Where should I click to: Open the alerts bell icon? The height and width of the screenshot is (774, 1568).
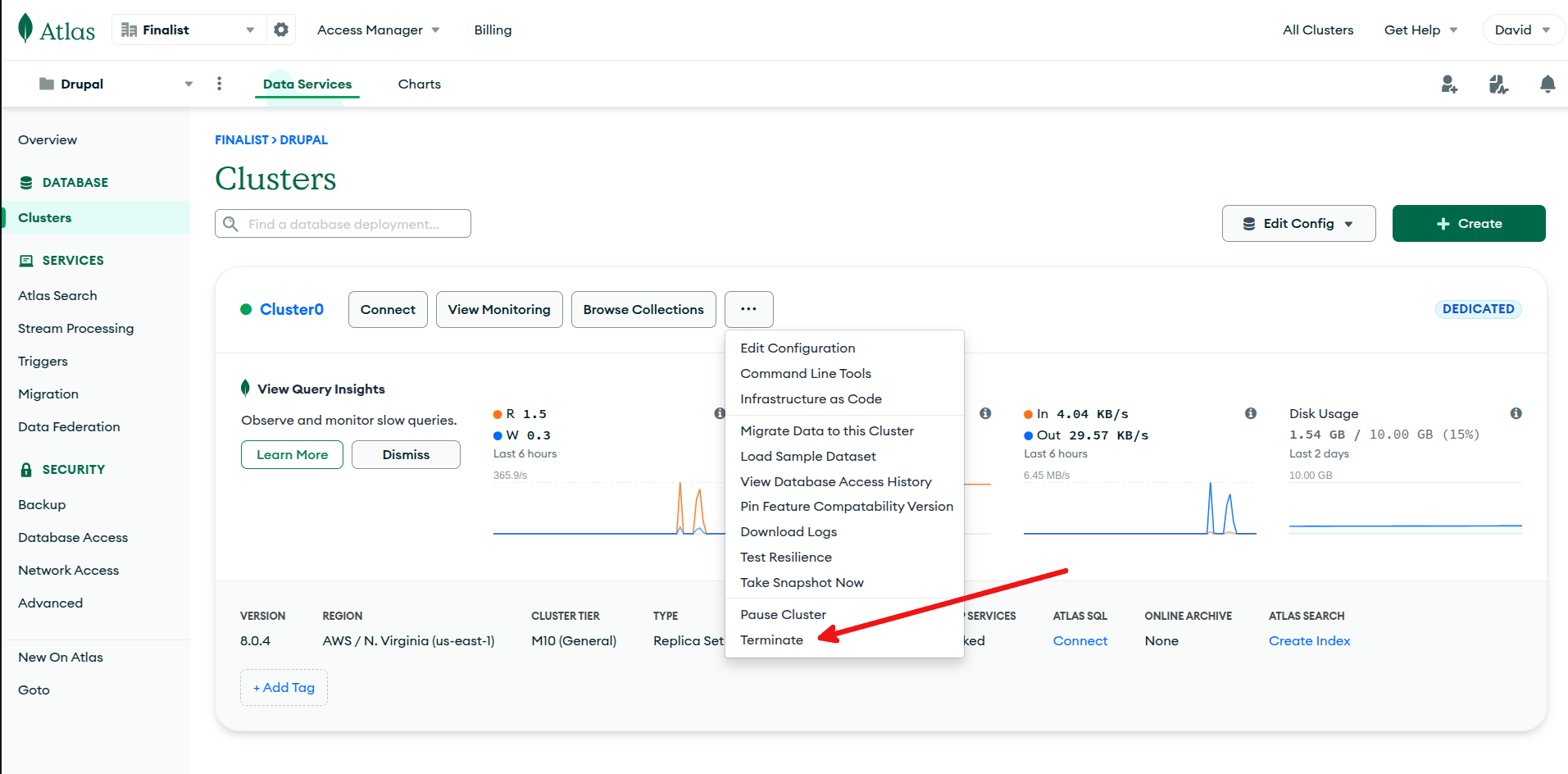tap(1548, 84)
